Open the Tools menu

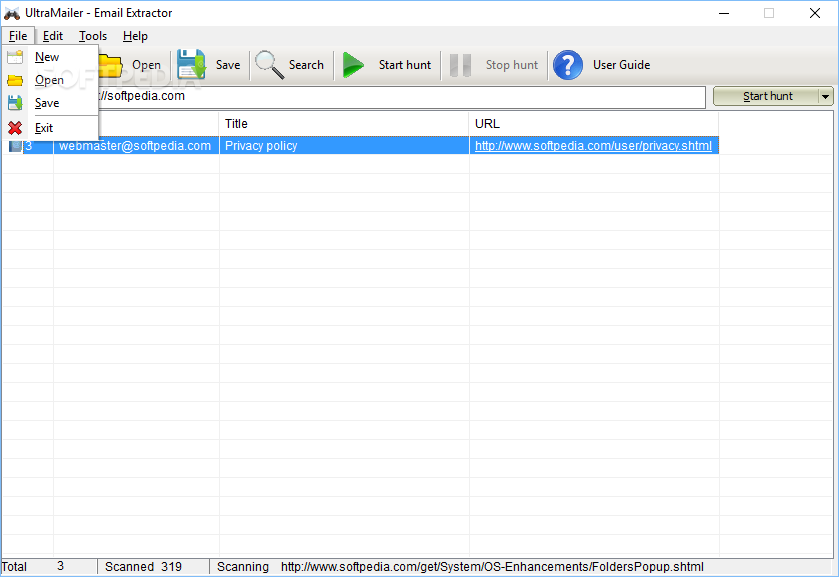point(93,36)
